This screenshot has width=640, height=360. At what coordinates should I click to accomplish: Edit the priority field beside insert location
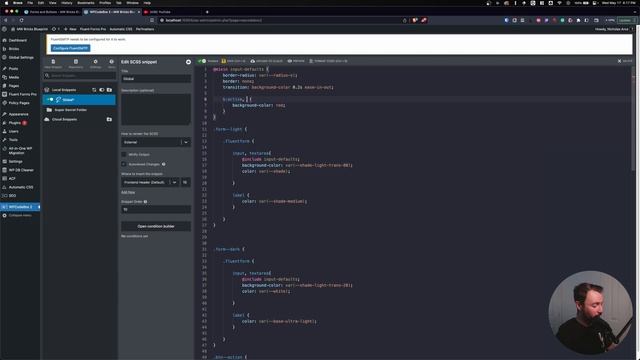click(186, 182)
